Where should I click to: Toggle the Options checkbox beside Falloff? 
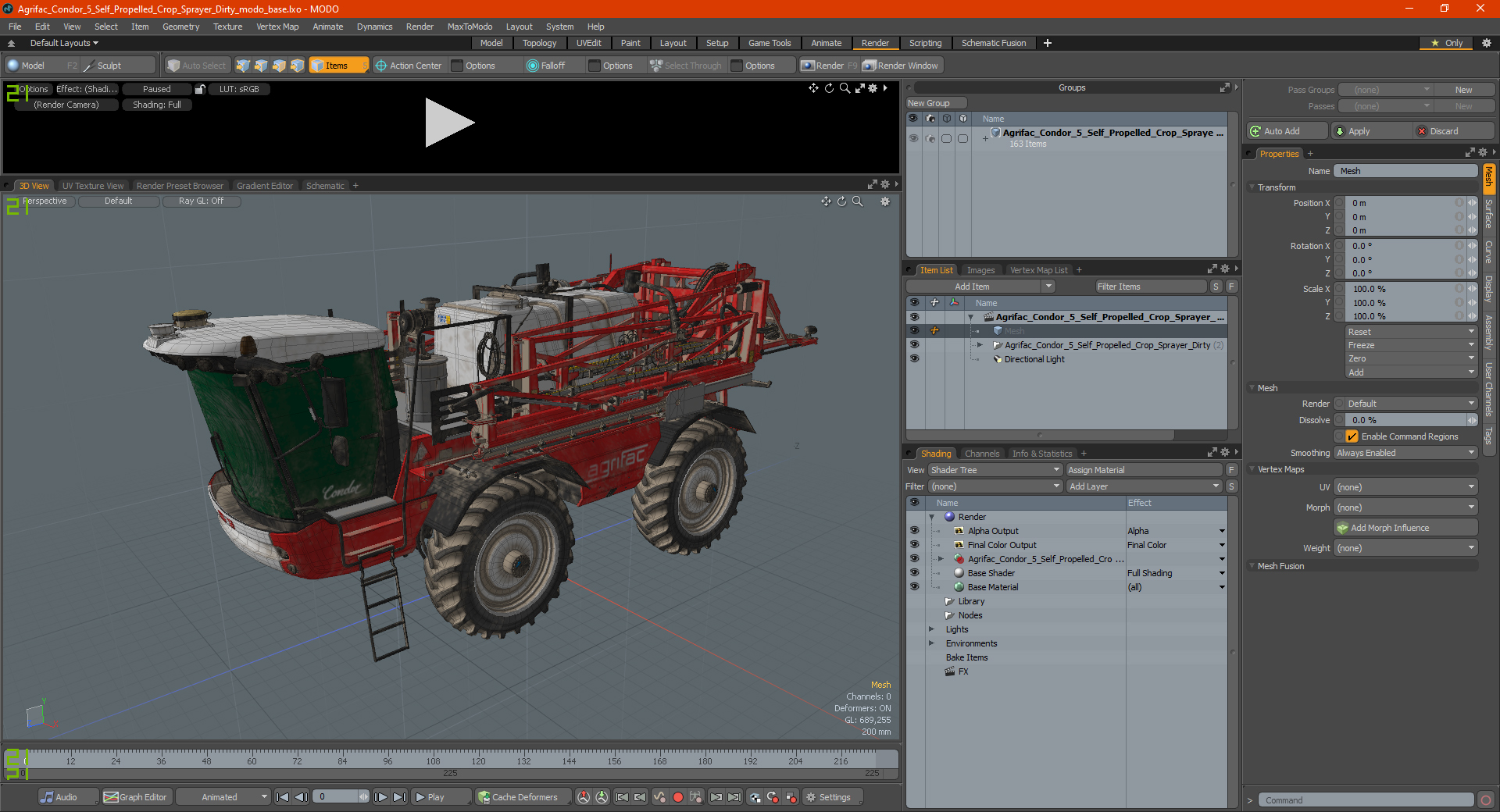pyautogui.click(x=595, y=66)
